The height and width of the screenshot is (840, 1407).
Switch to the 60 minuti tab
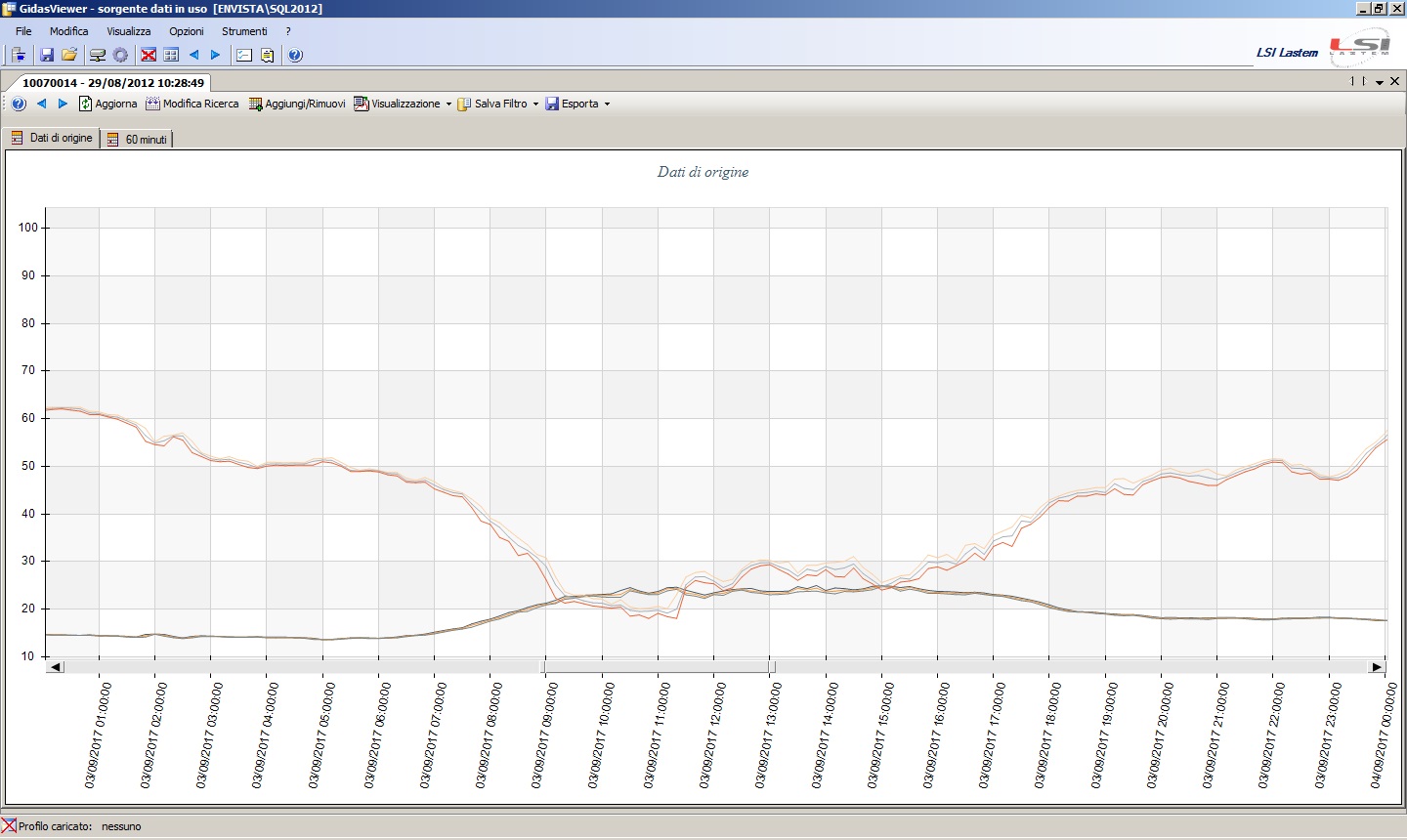point(137,139)
